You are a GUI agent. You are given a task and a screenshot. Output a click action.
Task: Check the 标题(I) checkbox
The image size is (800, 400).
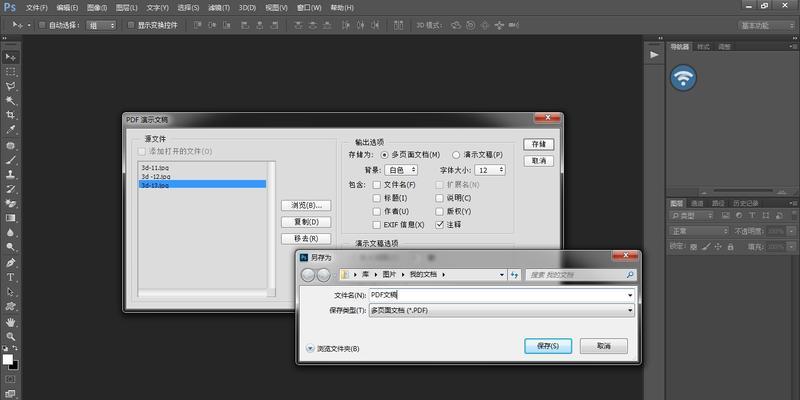pos(377,198)
